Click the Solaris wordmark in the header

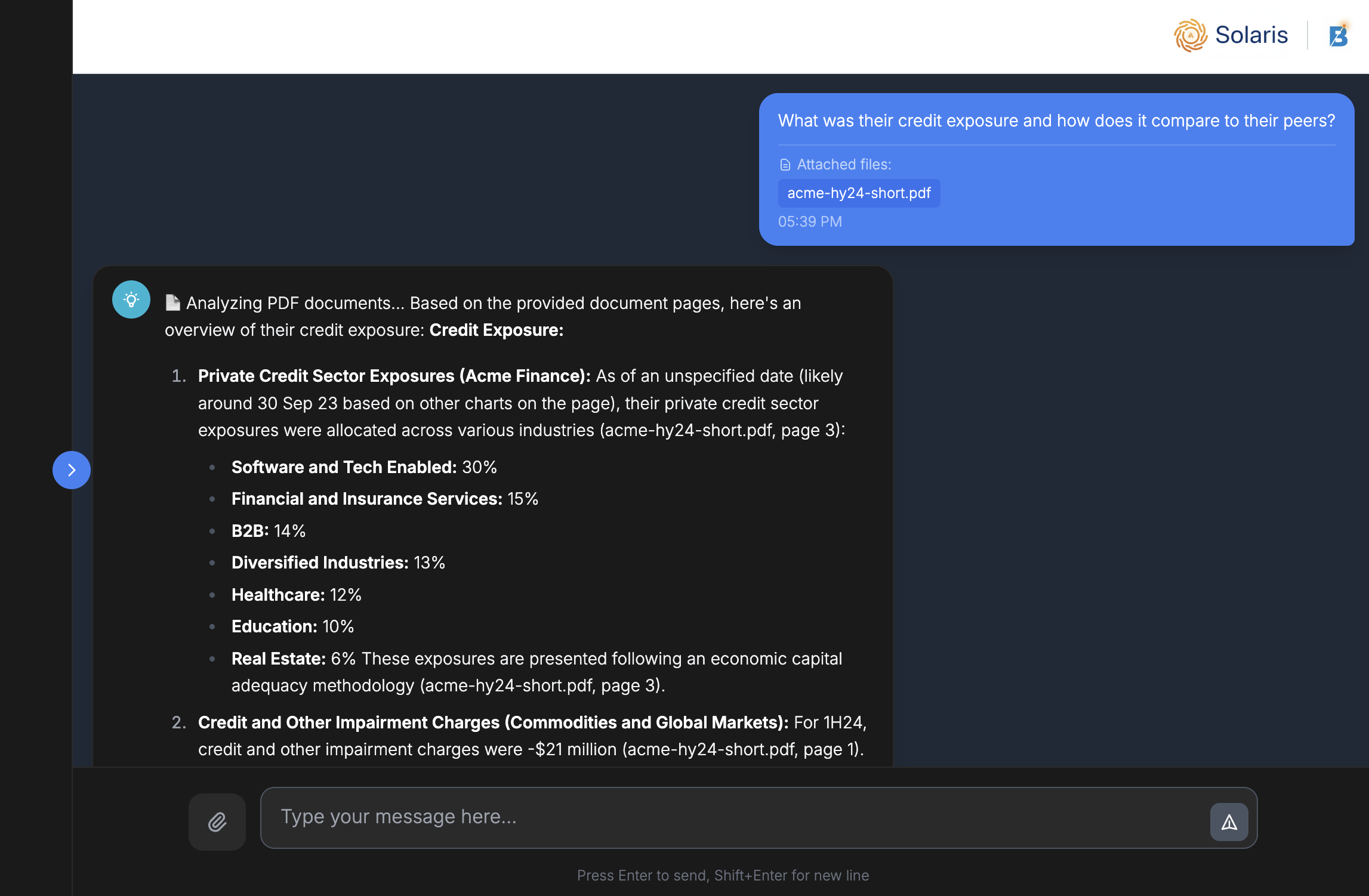click(x=1251, y=35)
